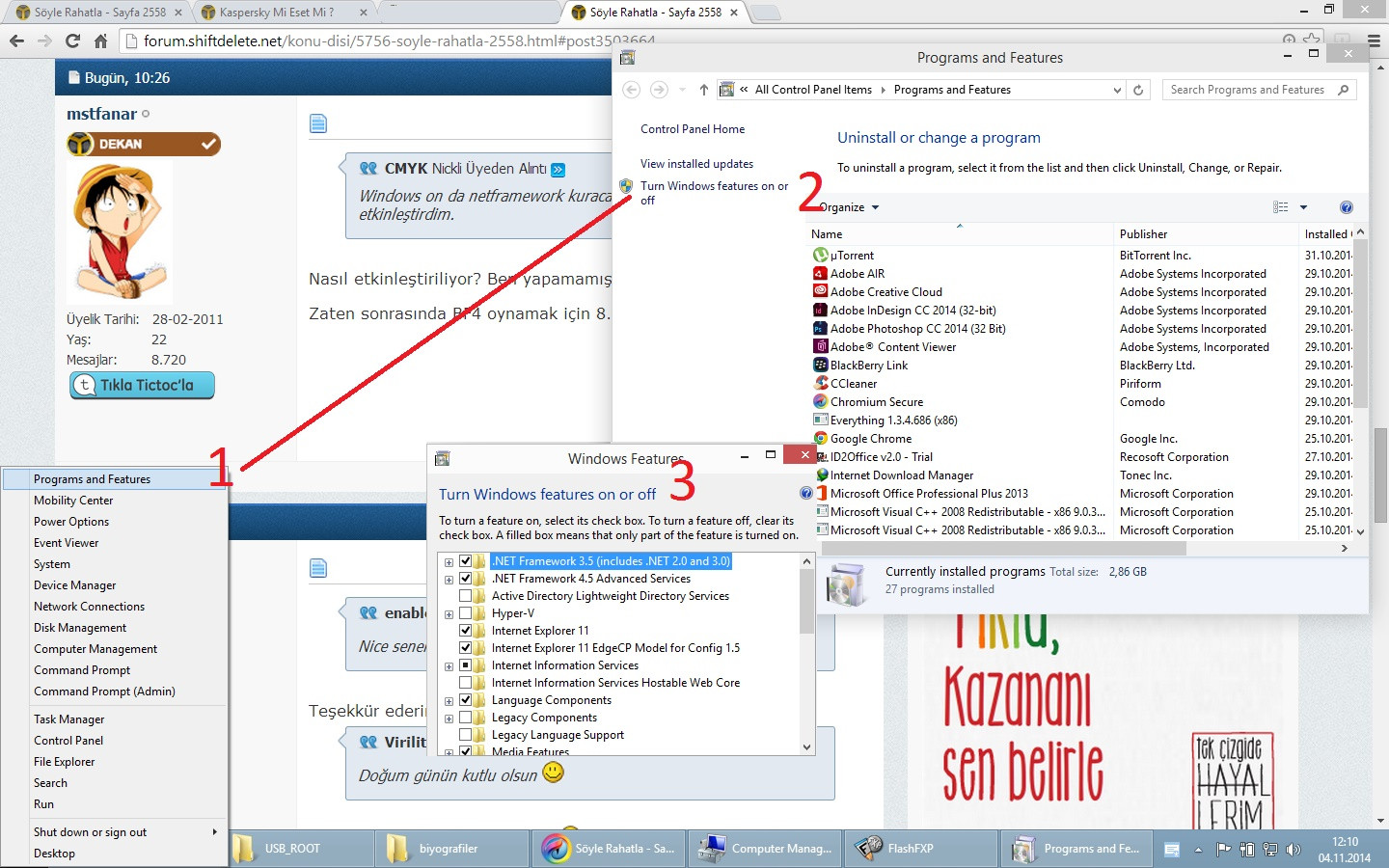Screen dimensions: 1389x868
Task: Open the USB_ROOT folder on the taskbar
Action: point(302,849)
